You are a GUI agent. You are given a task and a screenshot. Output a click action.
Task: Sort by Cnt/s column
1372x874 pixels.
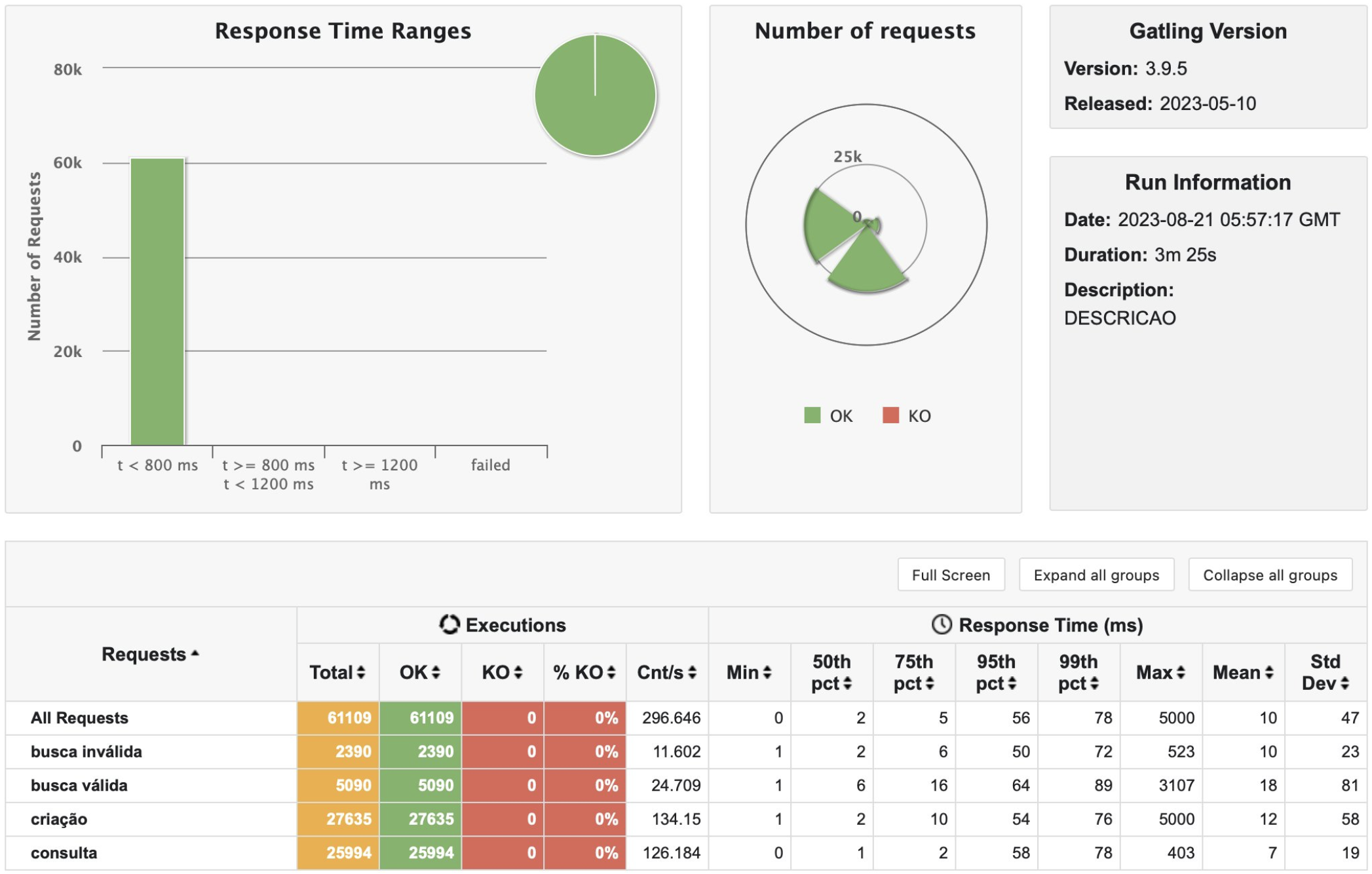click(x=667, y=672)
